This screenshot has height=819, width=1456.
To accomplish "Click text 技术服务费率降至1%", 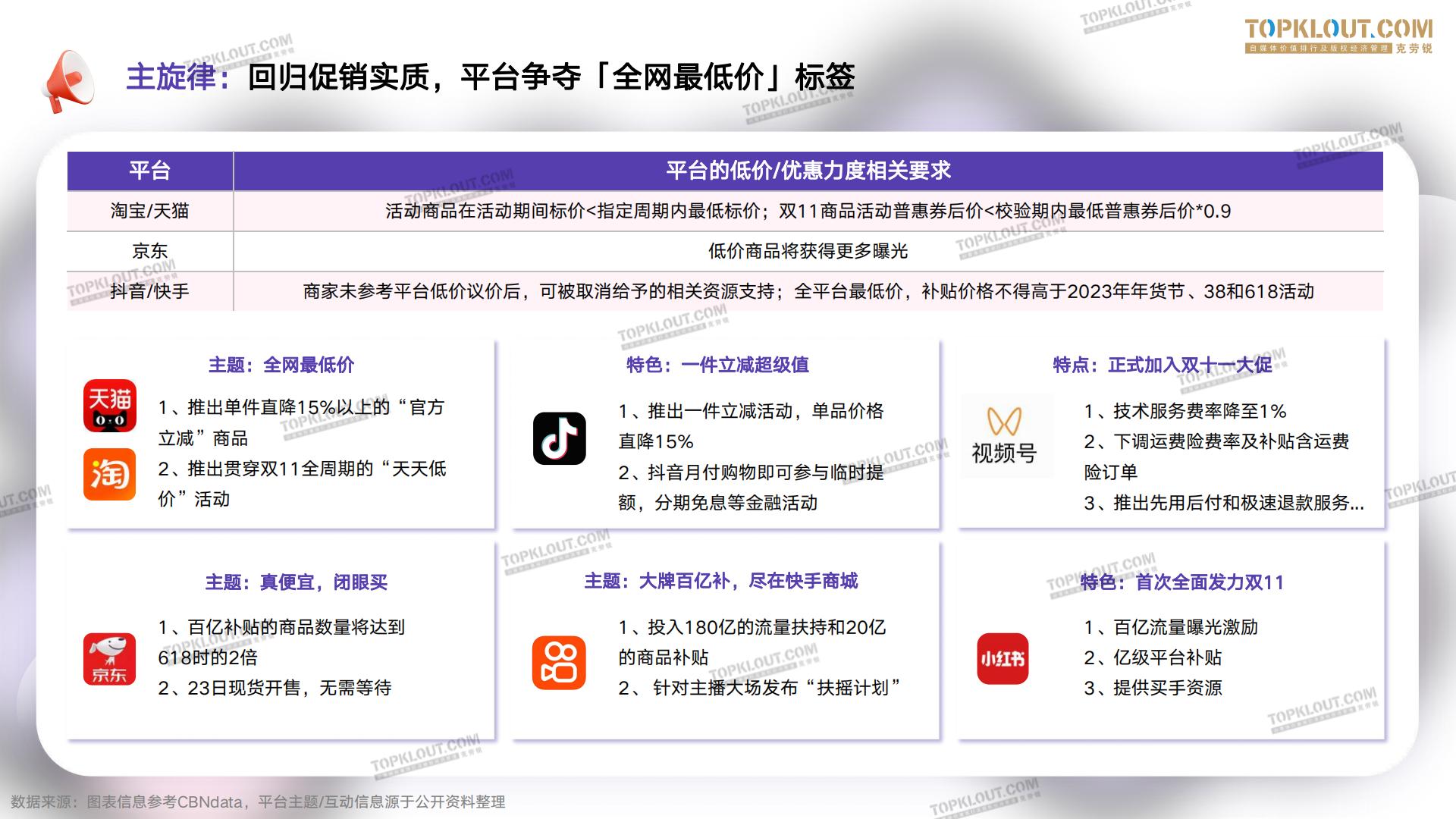I will pyautogui.click(x=1185, y=411).
